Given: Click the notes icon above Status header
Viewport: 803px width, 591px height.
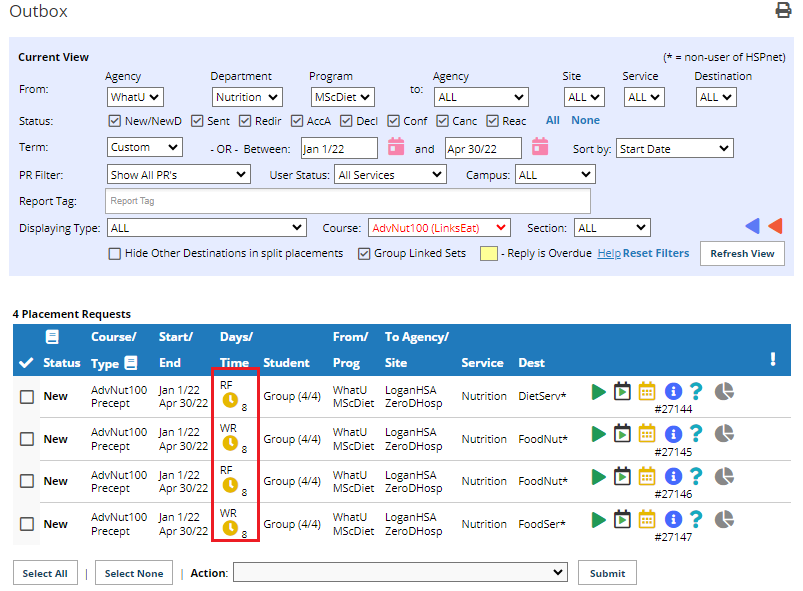Looking at the screenshot, I should [52, 336].
